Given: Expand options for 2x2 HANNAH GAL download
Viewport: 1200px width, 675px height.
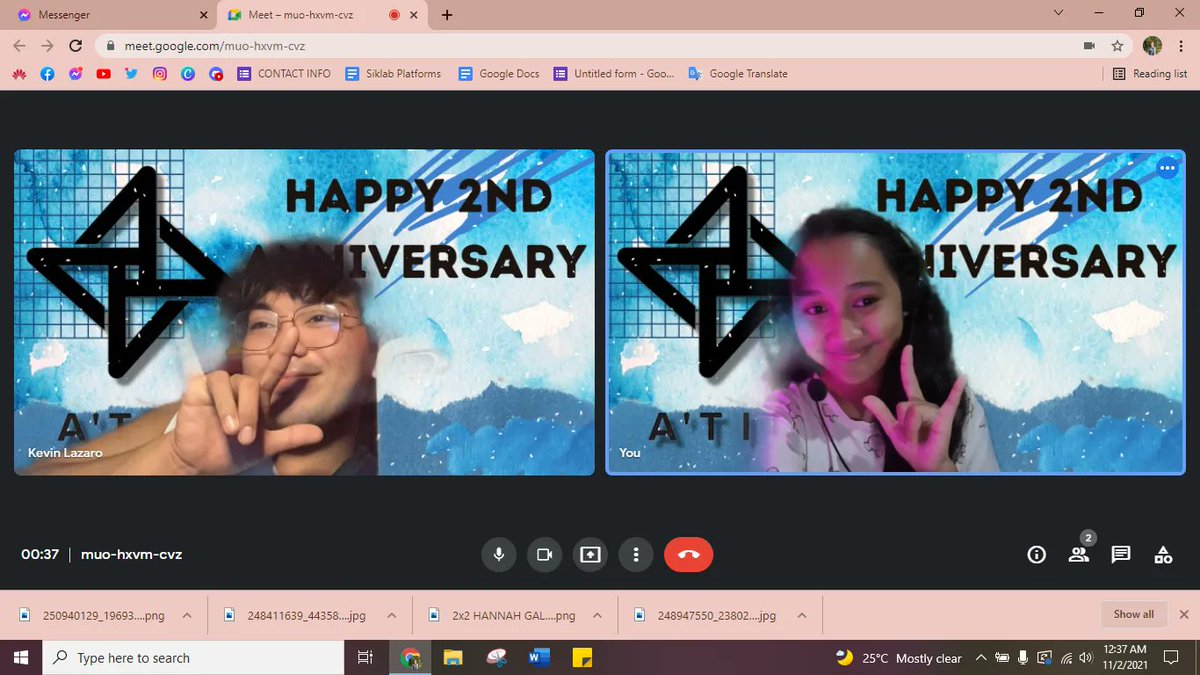Looking at the screenshot, I should [x=595, y=616].
